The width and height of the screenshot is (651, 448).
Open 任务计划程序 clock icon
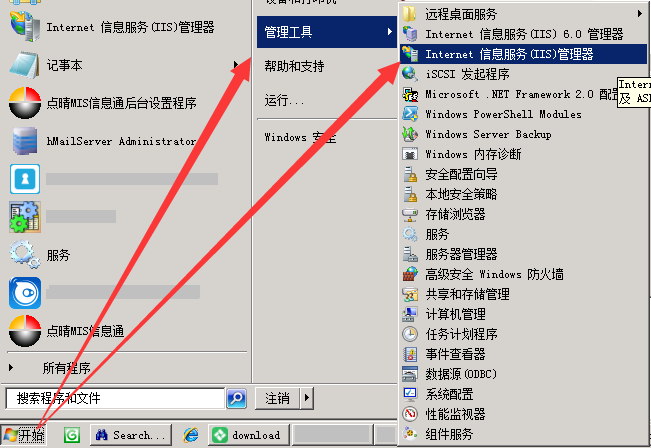tap(410, 334)
